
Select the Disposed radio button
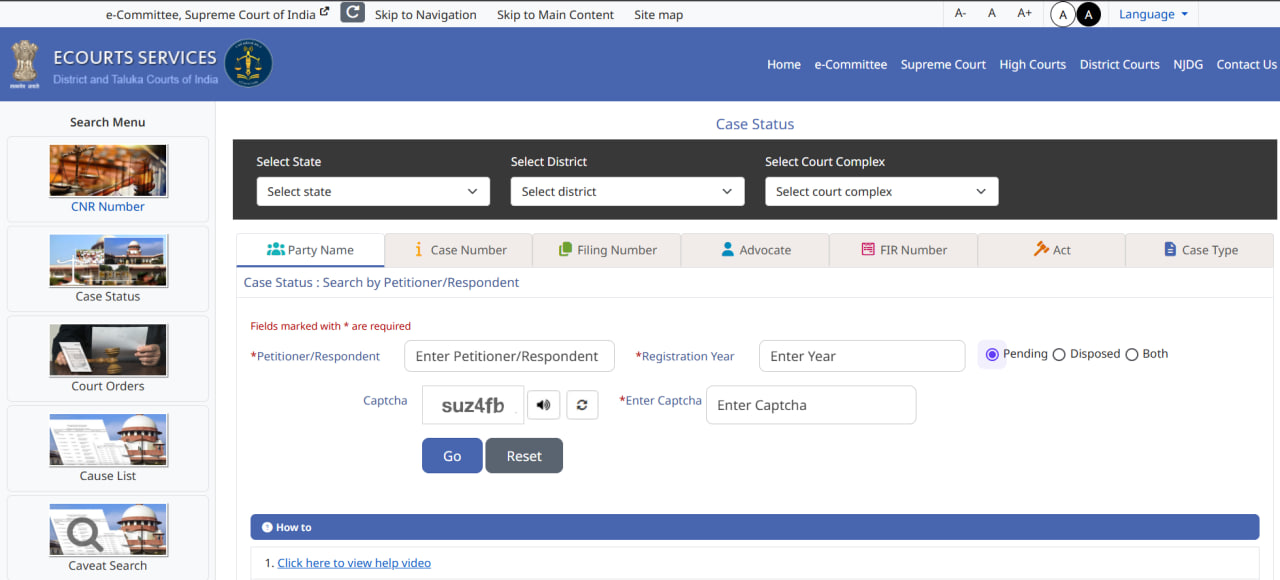(1059, 353)
